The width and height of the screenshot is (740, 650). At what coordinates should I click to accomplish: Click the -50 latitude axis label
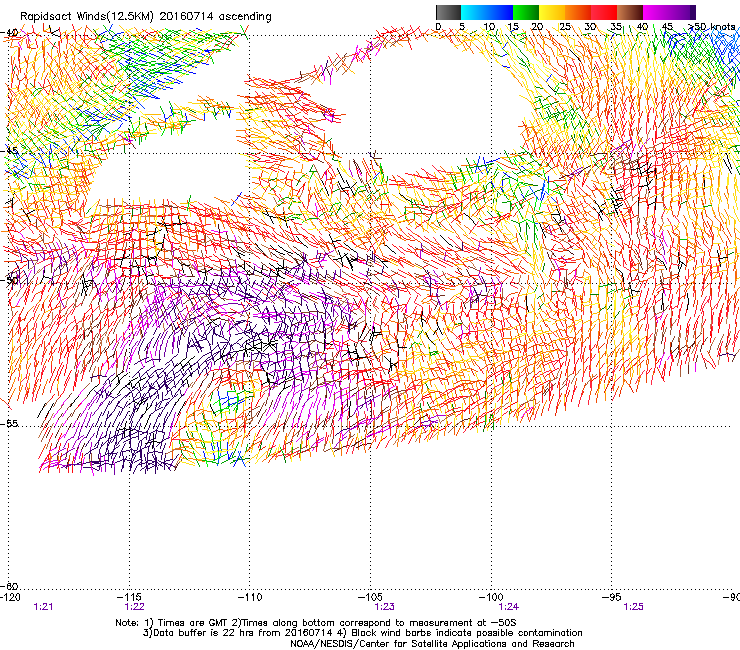[9, 280]
